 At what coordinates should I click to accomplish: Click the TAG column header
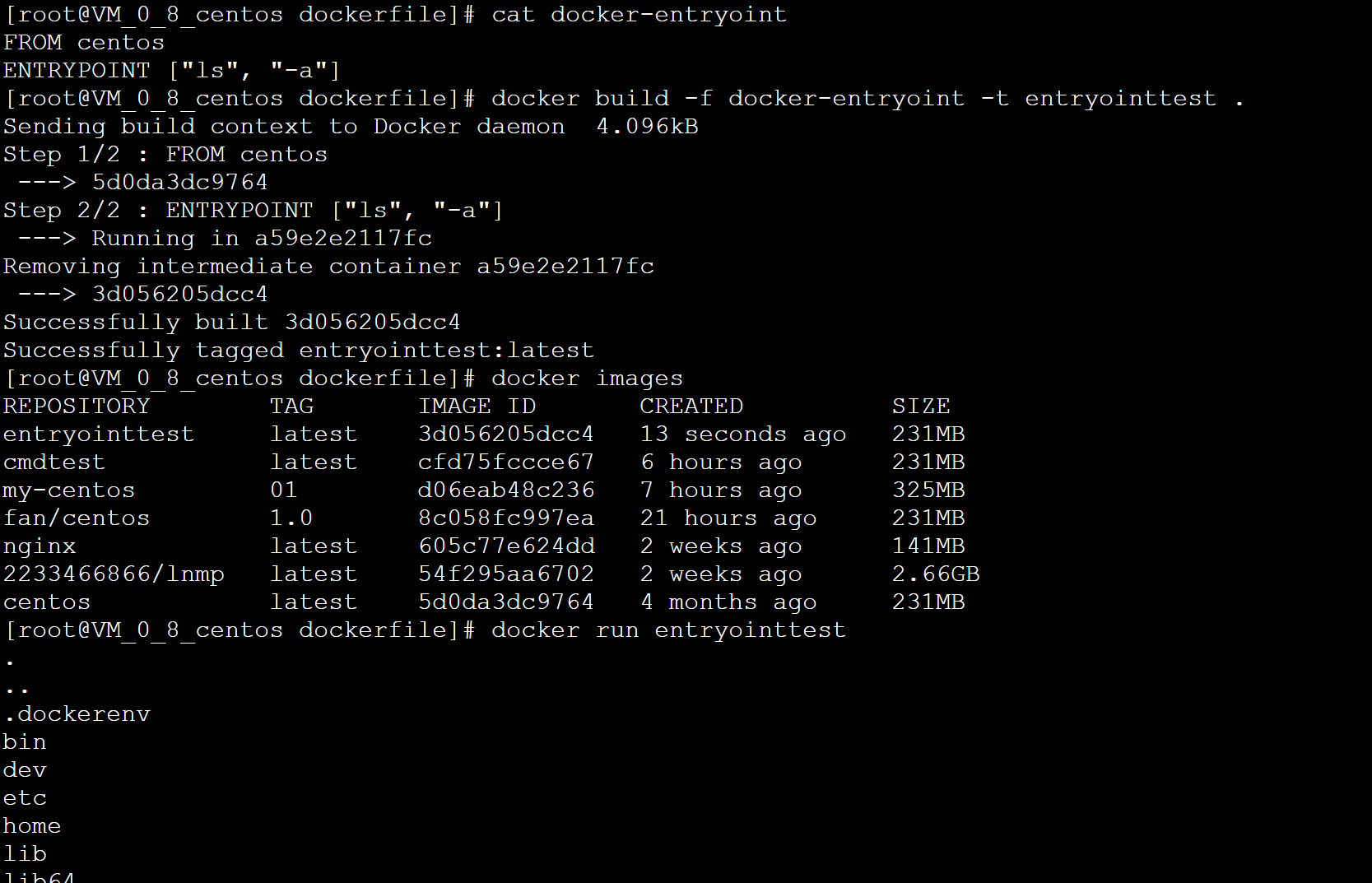point(291,407)
